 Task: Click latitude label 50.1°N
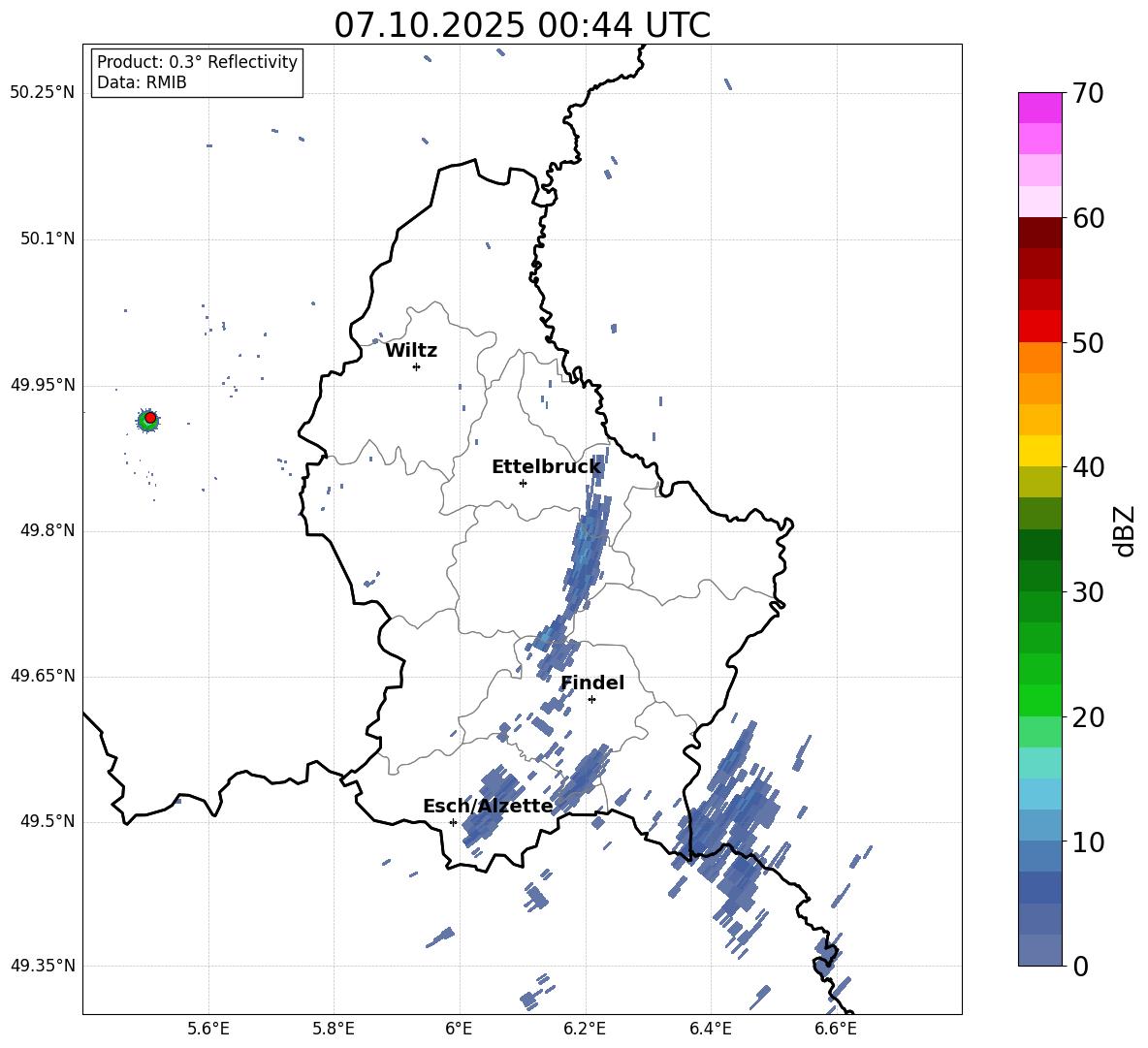pyautogui.click(x=48, y=239)
